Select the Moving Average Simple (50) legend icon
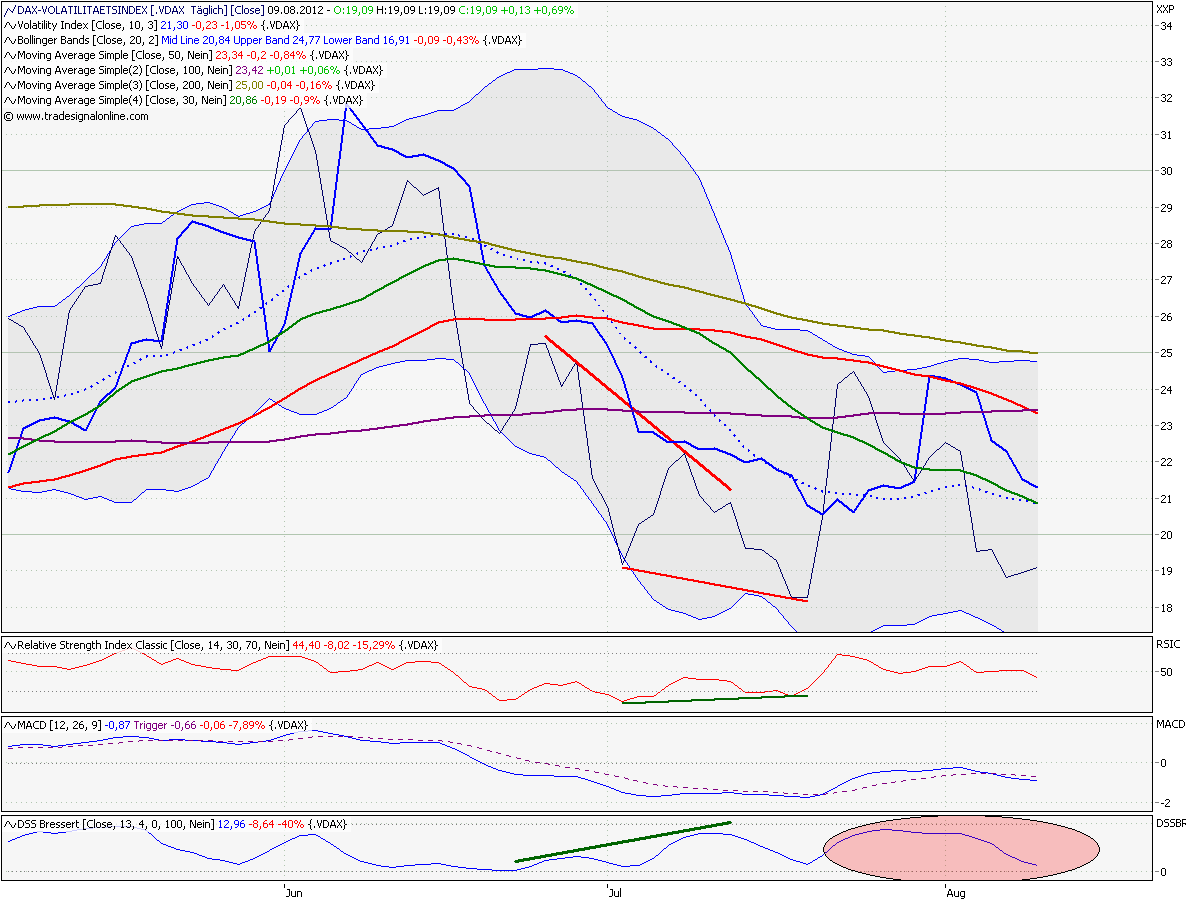Screen dimensions: 1200x900 click(8, 57)
